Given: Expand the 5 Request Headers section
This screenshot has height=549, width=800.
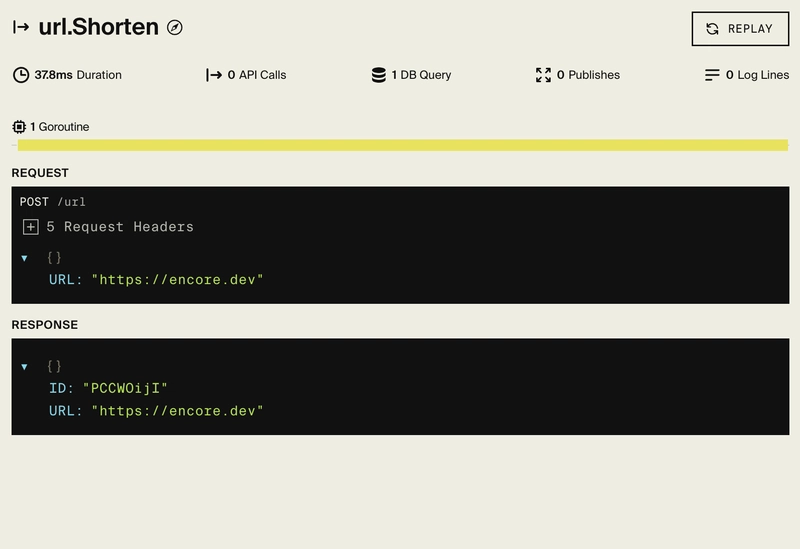Looking at the screenshot, I should point(31,227).
